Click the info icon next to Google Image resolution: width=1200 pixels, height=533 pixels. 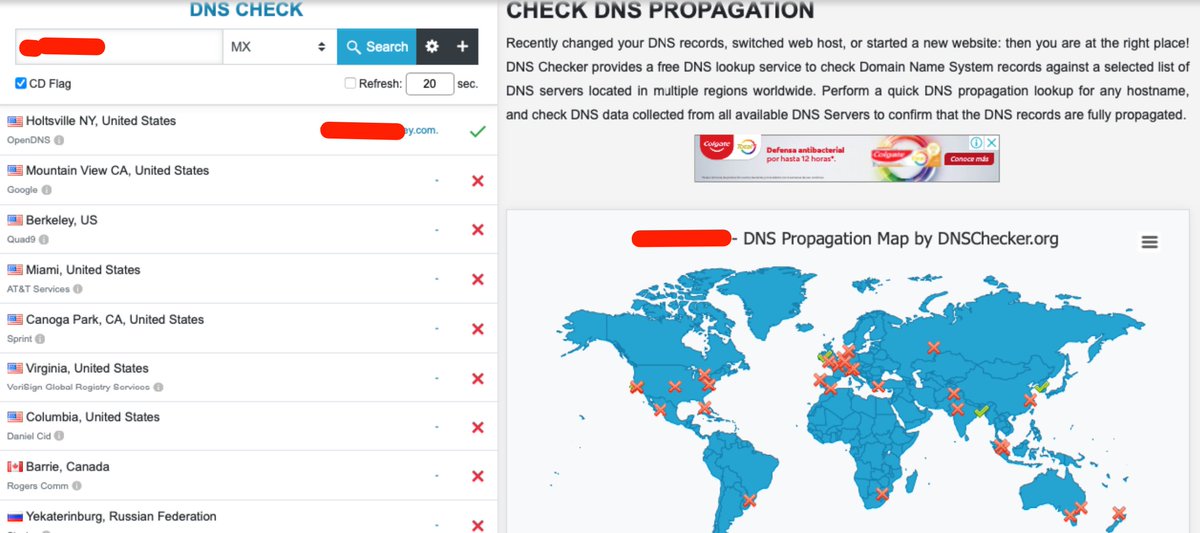tap(46, 190)
